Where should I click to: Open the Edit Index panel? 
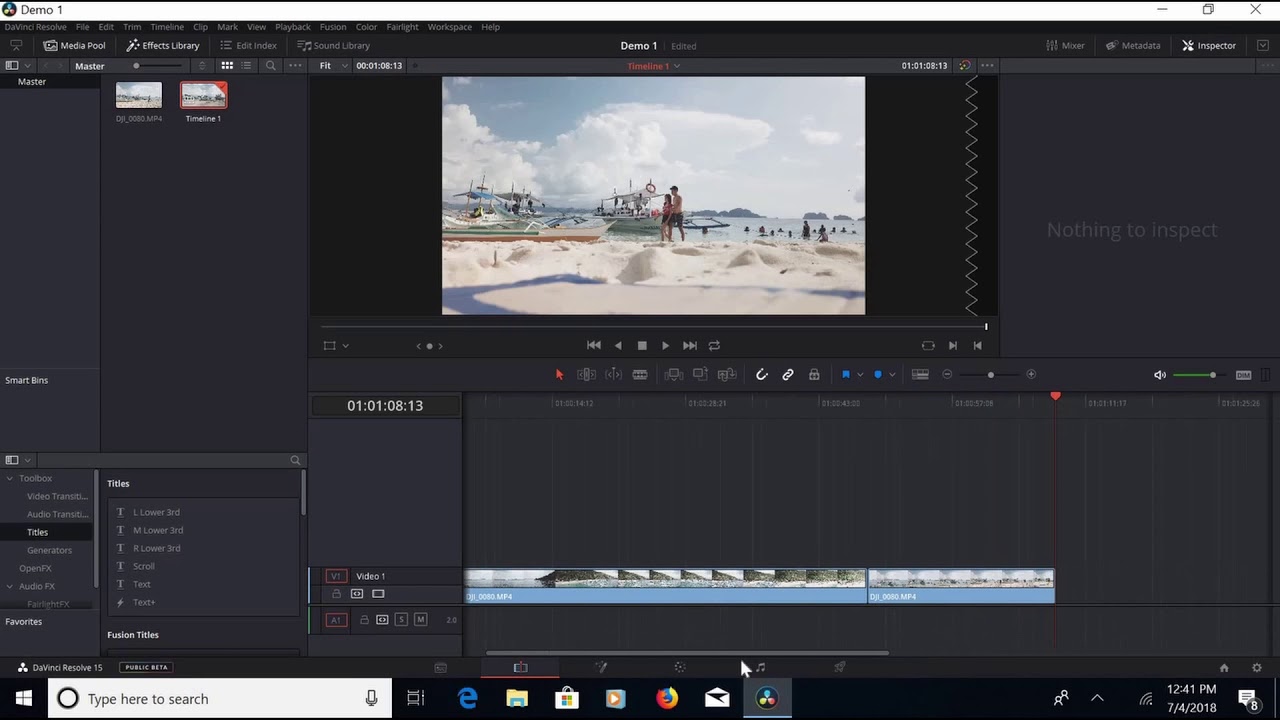pyautogui.click(x=248, y=45)
